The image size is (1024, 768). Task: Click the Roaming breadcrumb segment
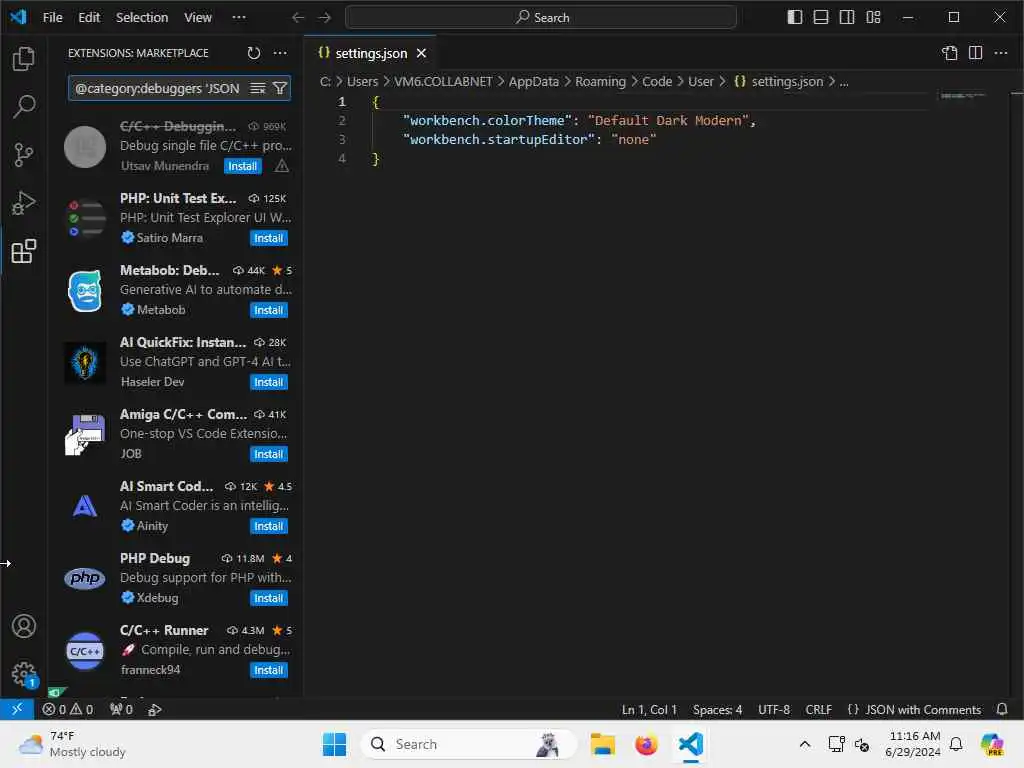[600, 82]
